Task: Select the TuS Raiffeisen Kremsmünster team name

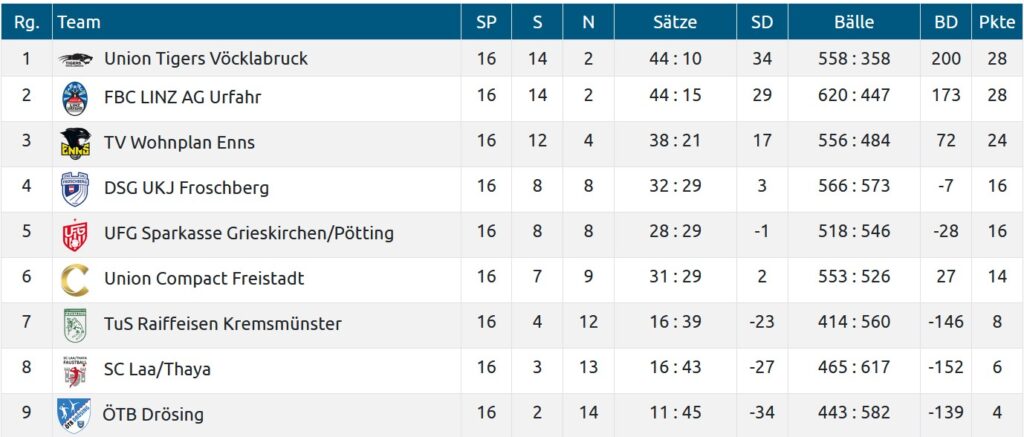Action: [x=222, y=324]
